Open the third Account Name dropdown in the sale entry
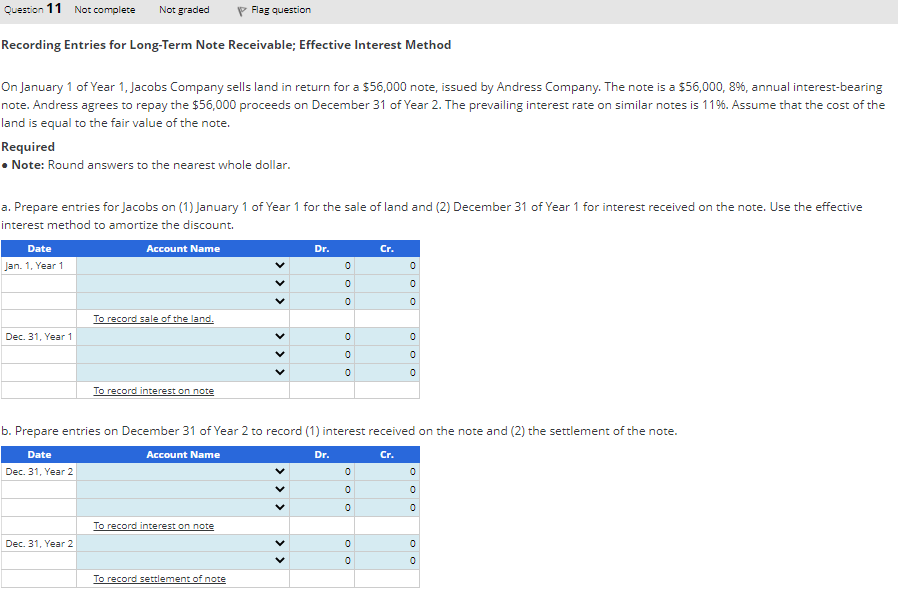898x607 pixels. point(280,301)
